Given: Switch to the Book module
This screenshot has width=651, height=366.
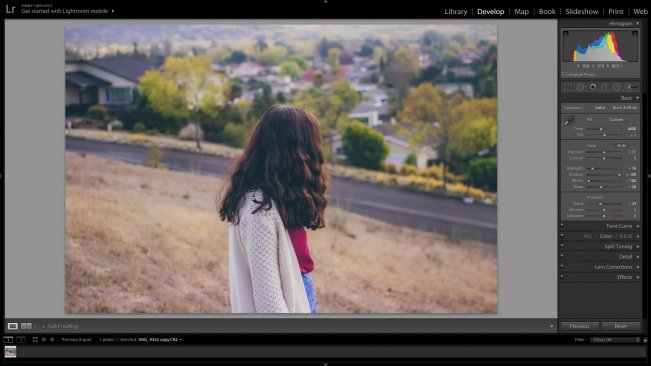Looking at the screenshot, I should [547, 12].
